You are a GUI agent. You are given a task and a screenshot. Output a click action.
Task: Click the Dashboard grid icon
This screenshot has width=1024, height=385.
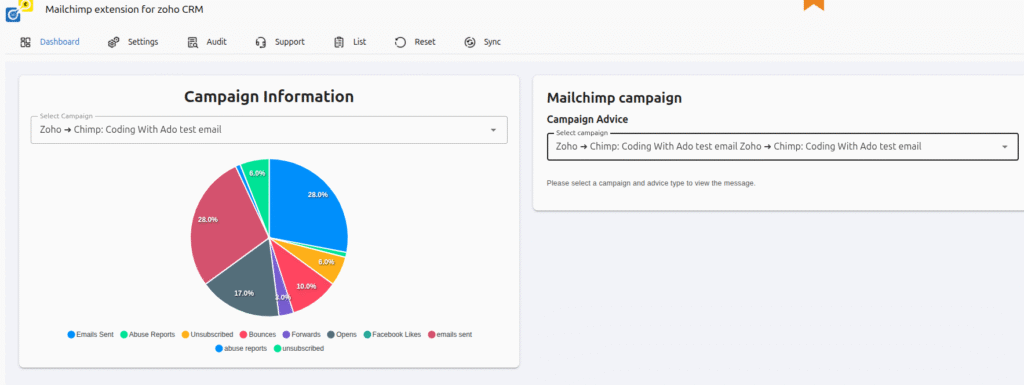point(25,42)
